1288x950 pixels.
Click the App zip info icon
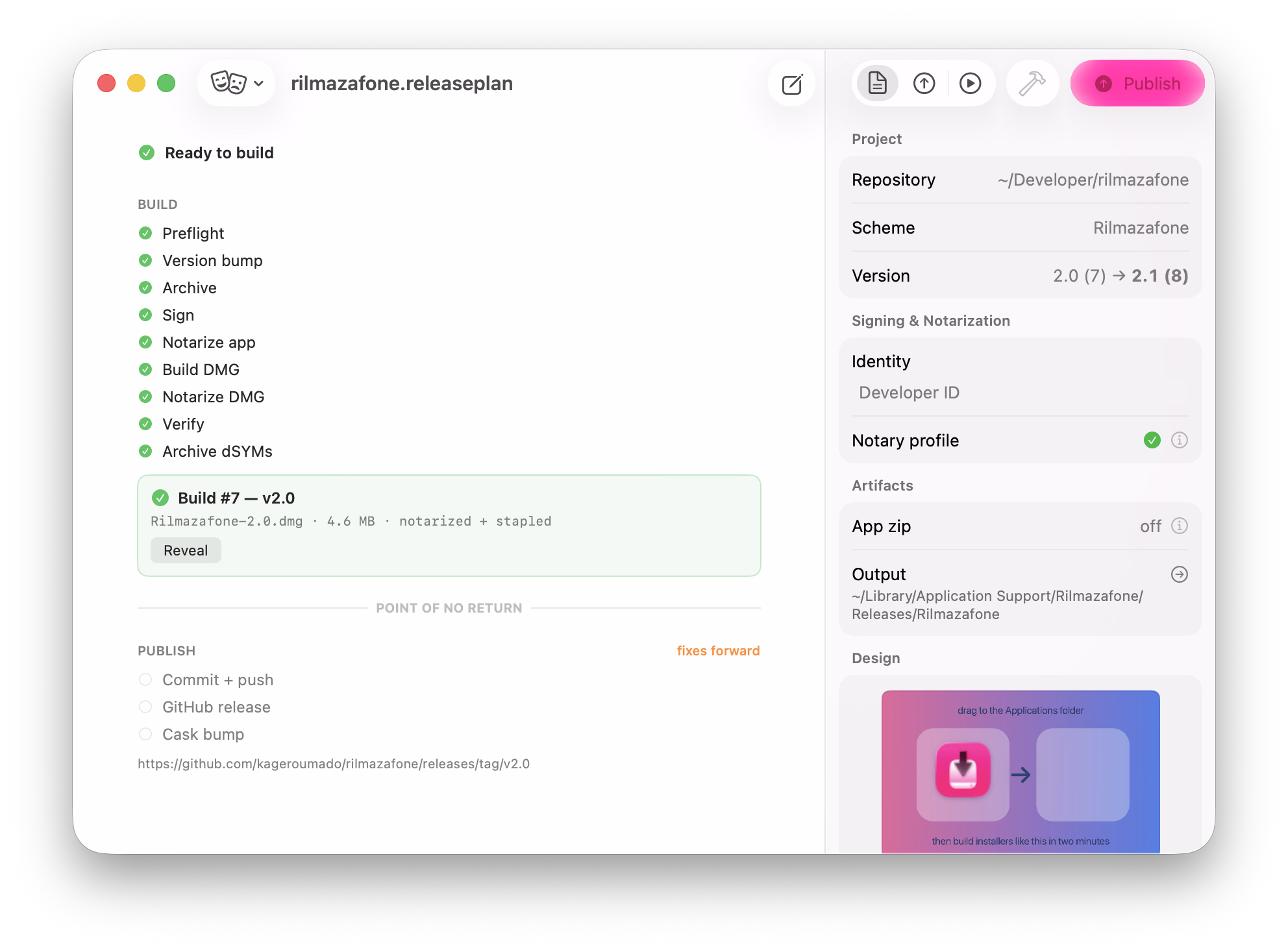click(x=1180, y=526)
